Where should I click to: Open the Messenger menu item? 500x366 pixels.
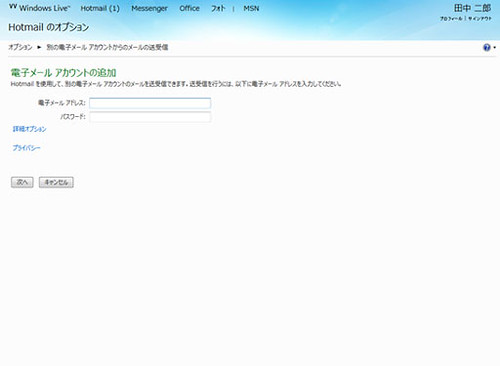149,8
